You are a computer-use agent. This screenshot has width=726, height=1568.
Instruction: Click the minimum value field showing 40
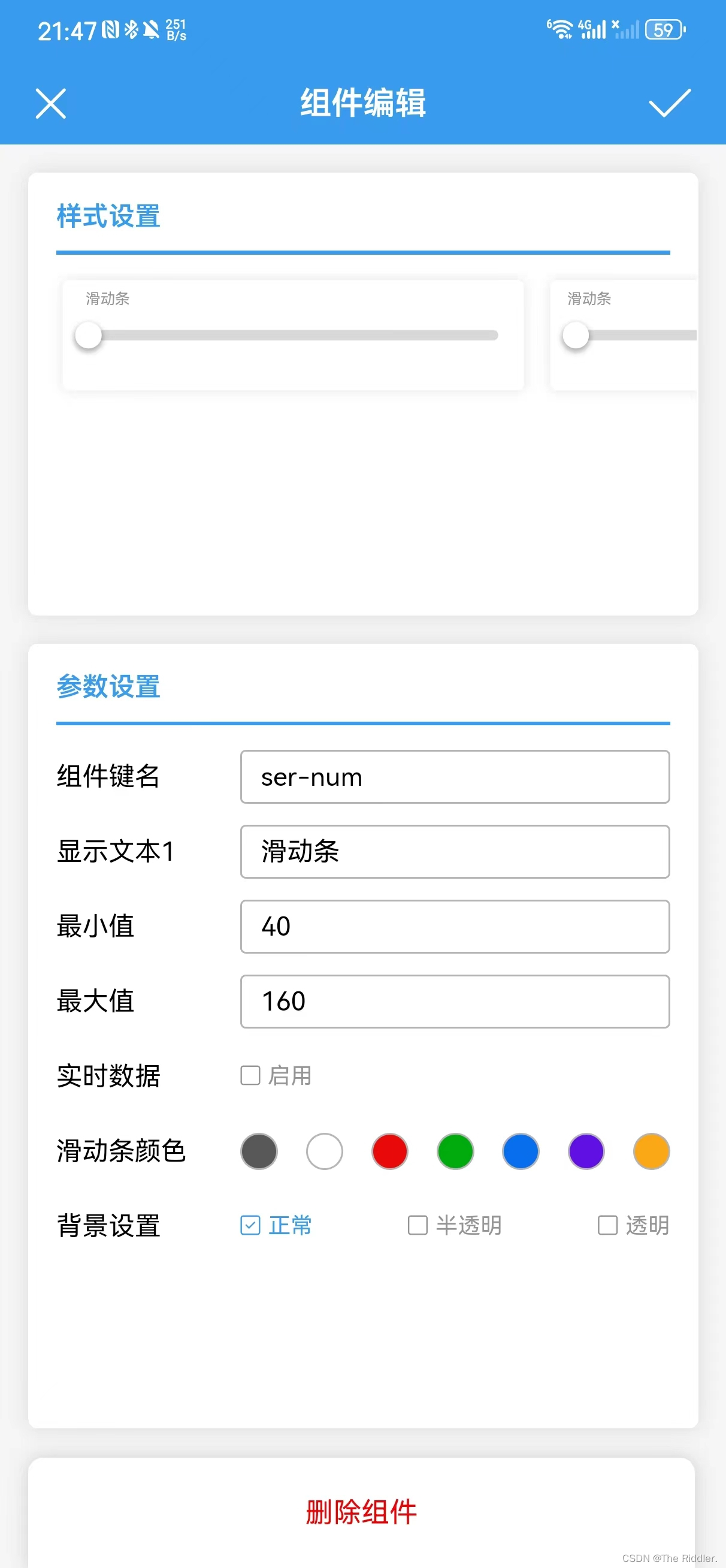454,927
